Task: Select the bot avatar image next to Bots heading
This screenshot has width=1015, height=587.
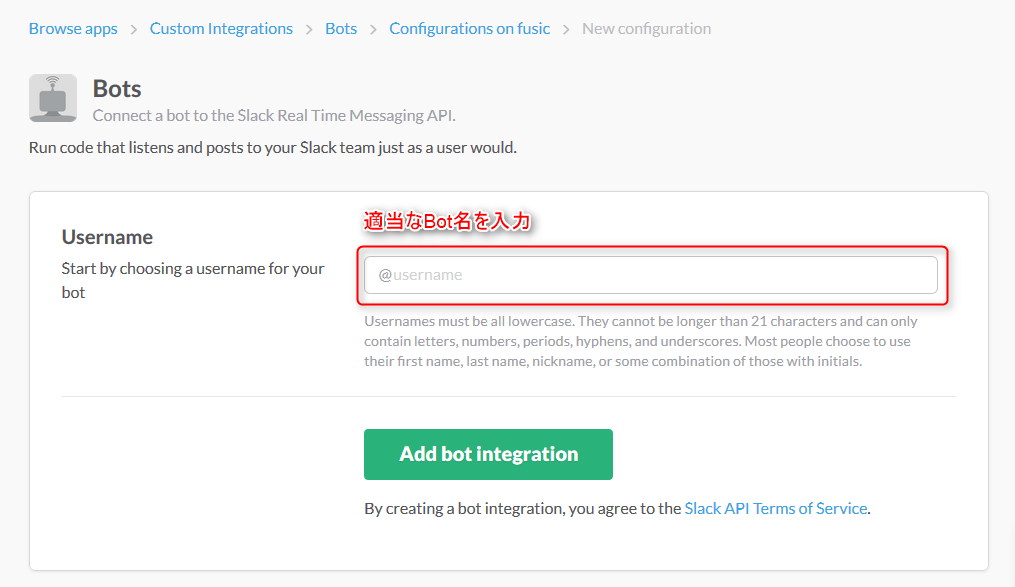Action: [52, 97]
